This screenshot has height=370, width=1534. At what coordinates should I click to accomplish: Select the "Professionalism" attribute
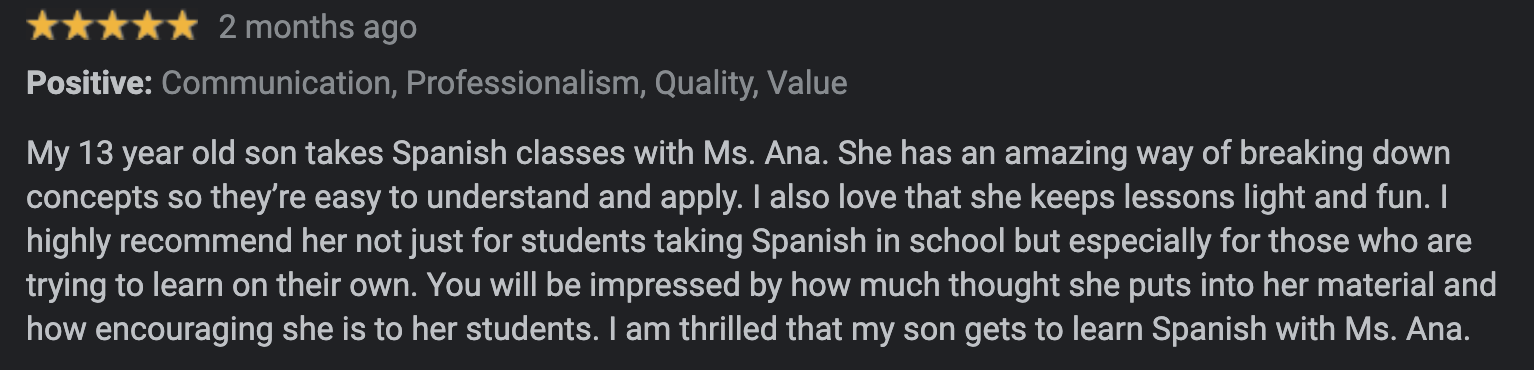524,83
